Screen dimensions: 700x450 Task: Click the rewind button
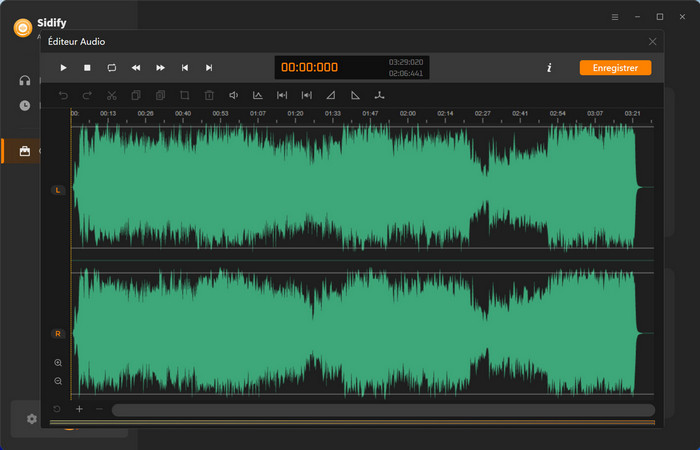point(136,68)
